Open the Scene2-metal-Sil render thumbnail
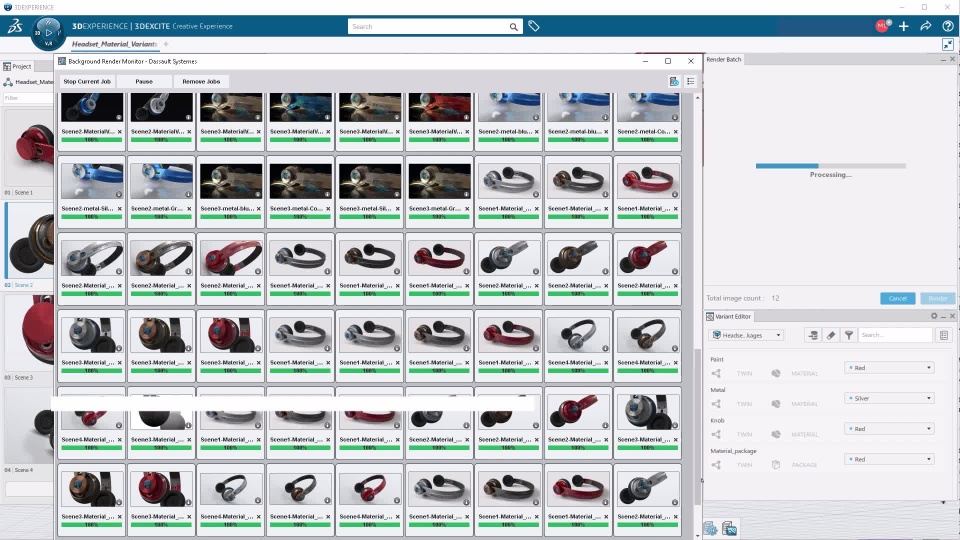 (91, 181)
